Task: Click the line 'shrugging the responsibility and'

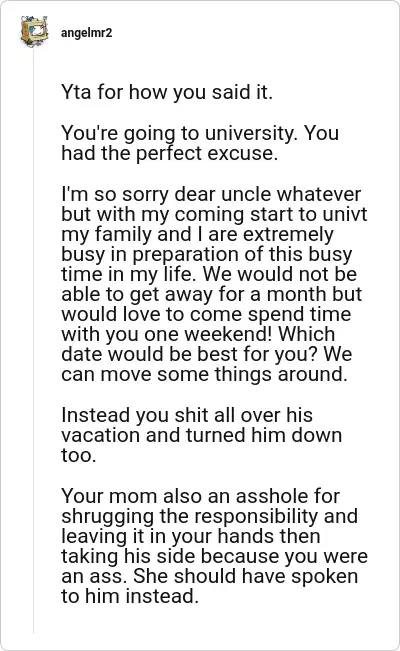Action: click(x=209, y=516)
